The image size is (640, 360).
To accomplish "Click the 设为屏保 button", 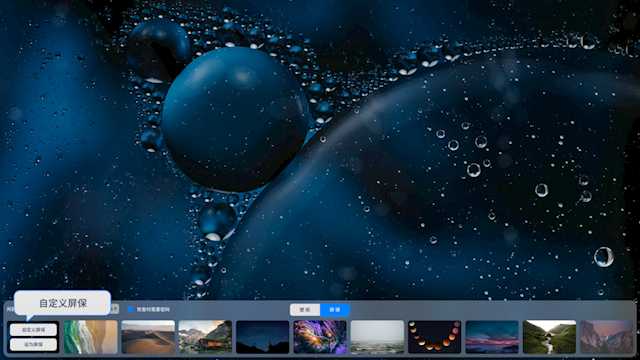I will (33, 344).
